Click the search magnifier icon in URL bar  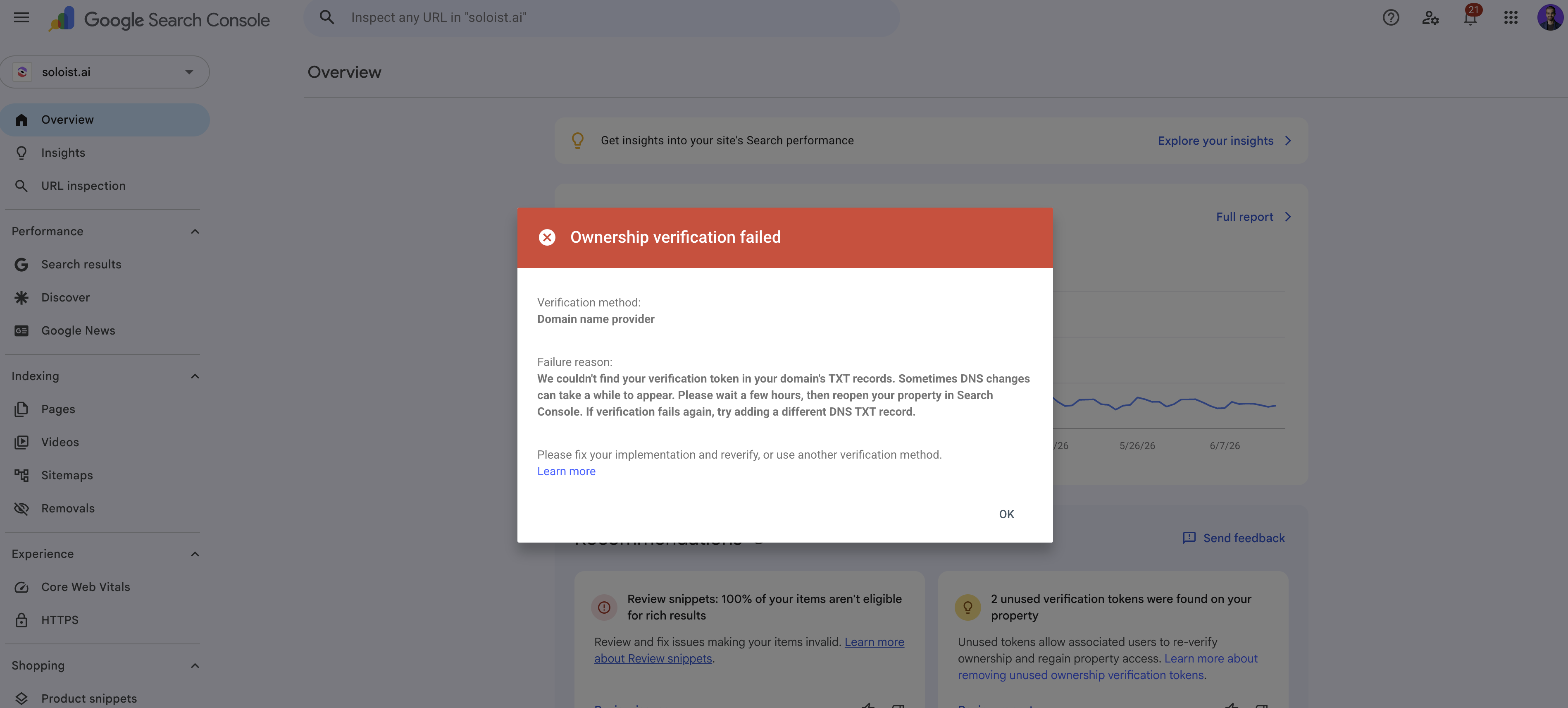pyautogui.click(x=327, y=18)
